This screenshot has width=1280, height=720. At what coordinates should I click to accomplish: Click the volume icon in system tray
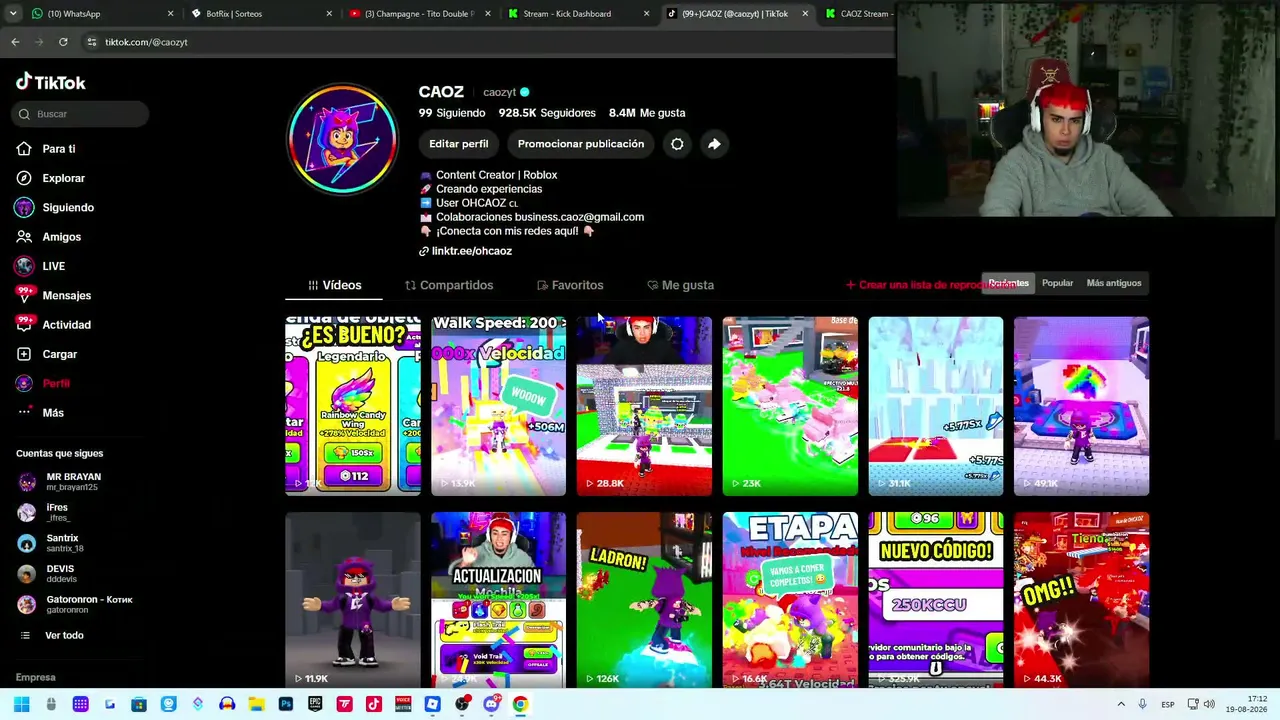click(x=1208, y=704)
